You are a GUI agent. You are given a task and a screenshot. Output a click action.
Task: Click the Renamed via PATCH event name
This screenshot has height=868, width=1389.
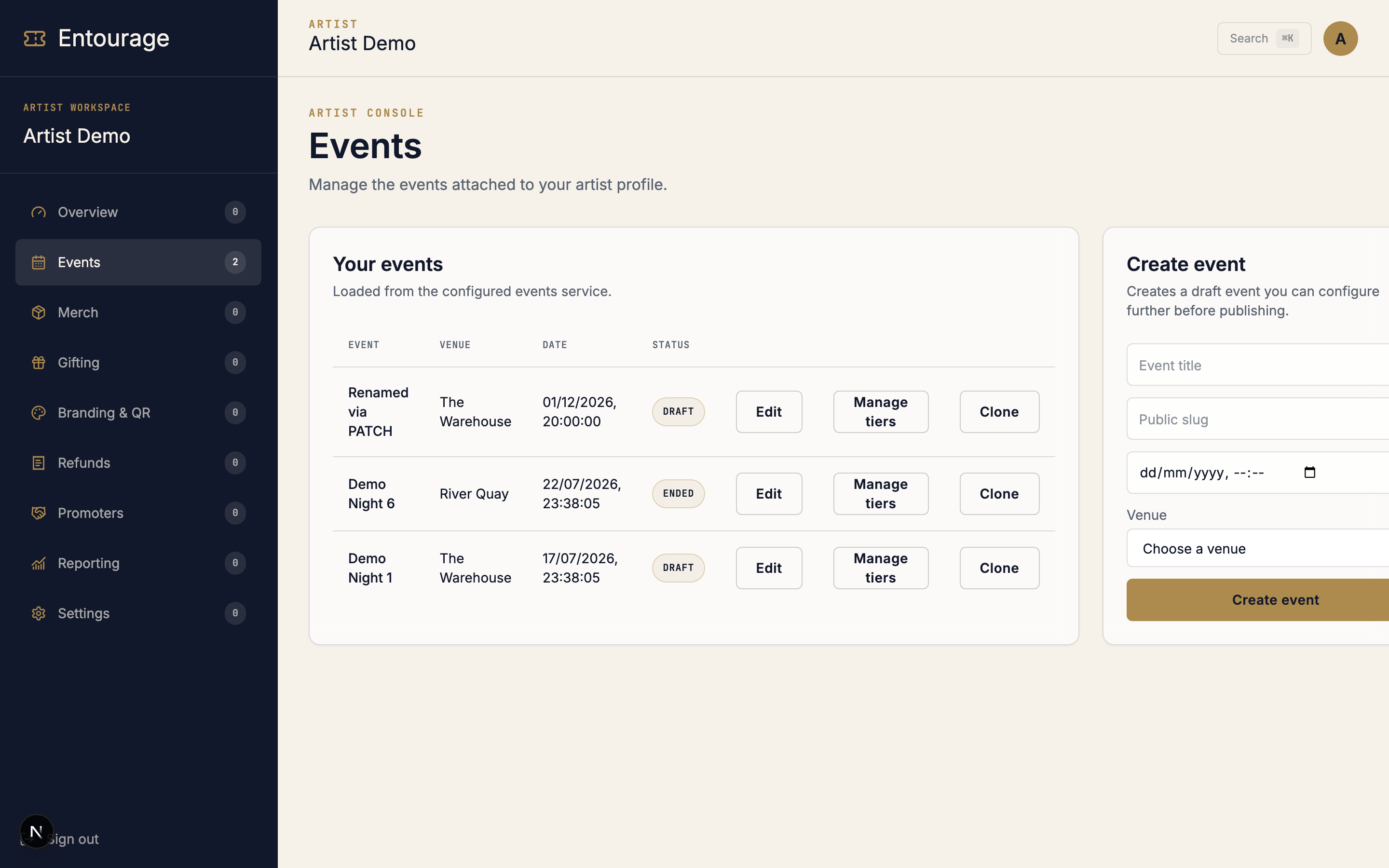[x=378, y=412]
